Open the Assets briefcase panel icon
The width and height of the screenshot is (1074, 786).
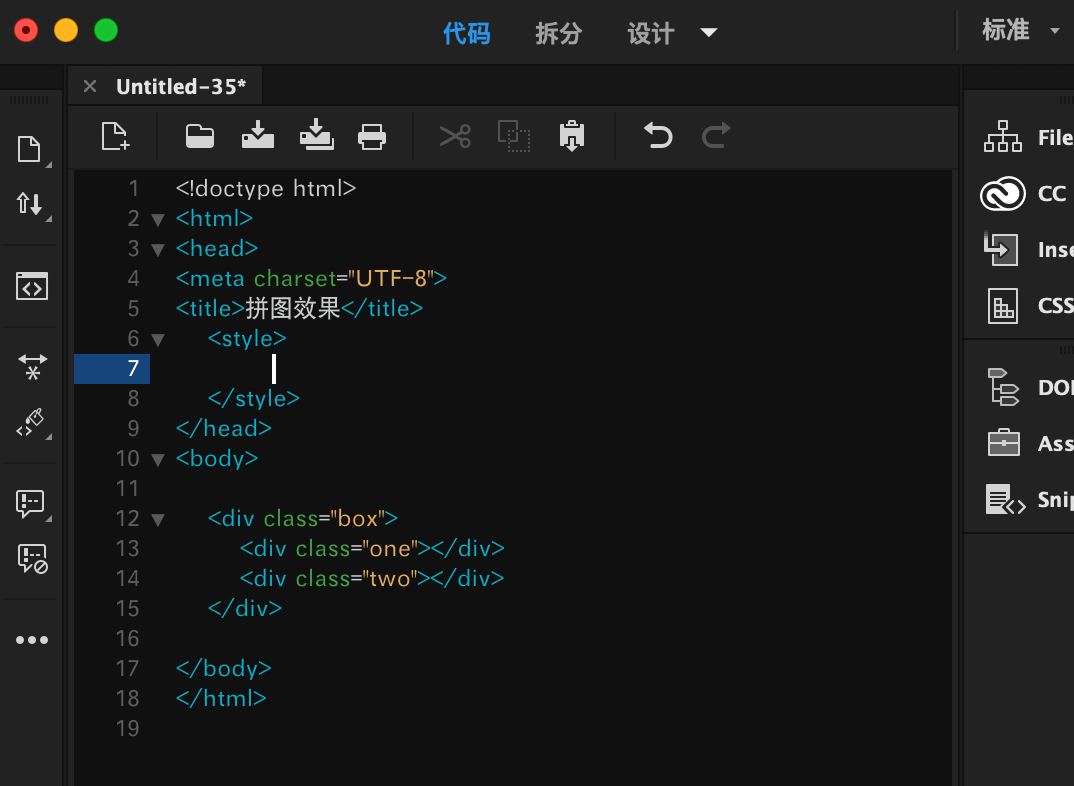1003,442
